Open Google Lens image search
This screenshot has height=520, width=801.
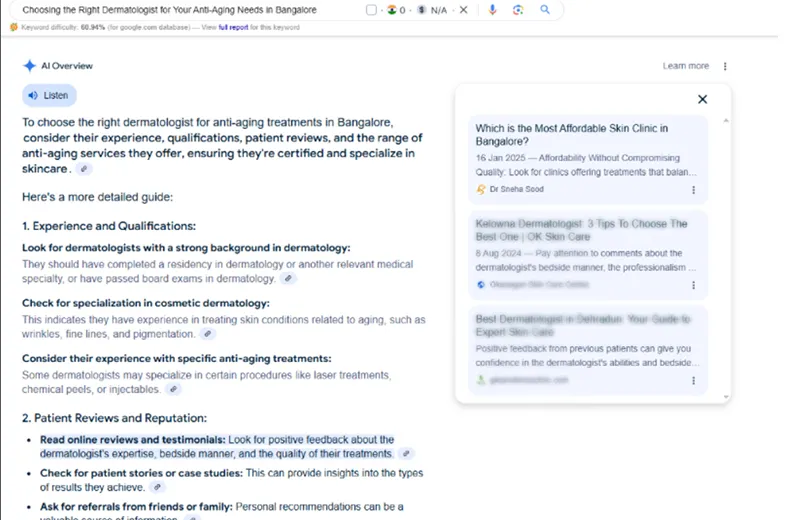coord(518,10)
